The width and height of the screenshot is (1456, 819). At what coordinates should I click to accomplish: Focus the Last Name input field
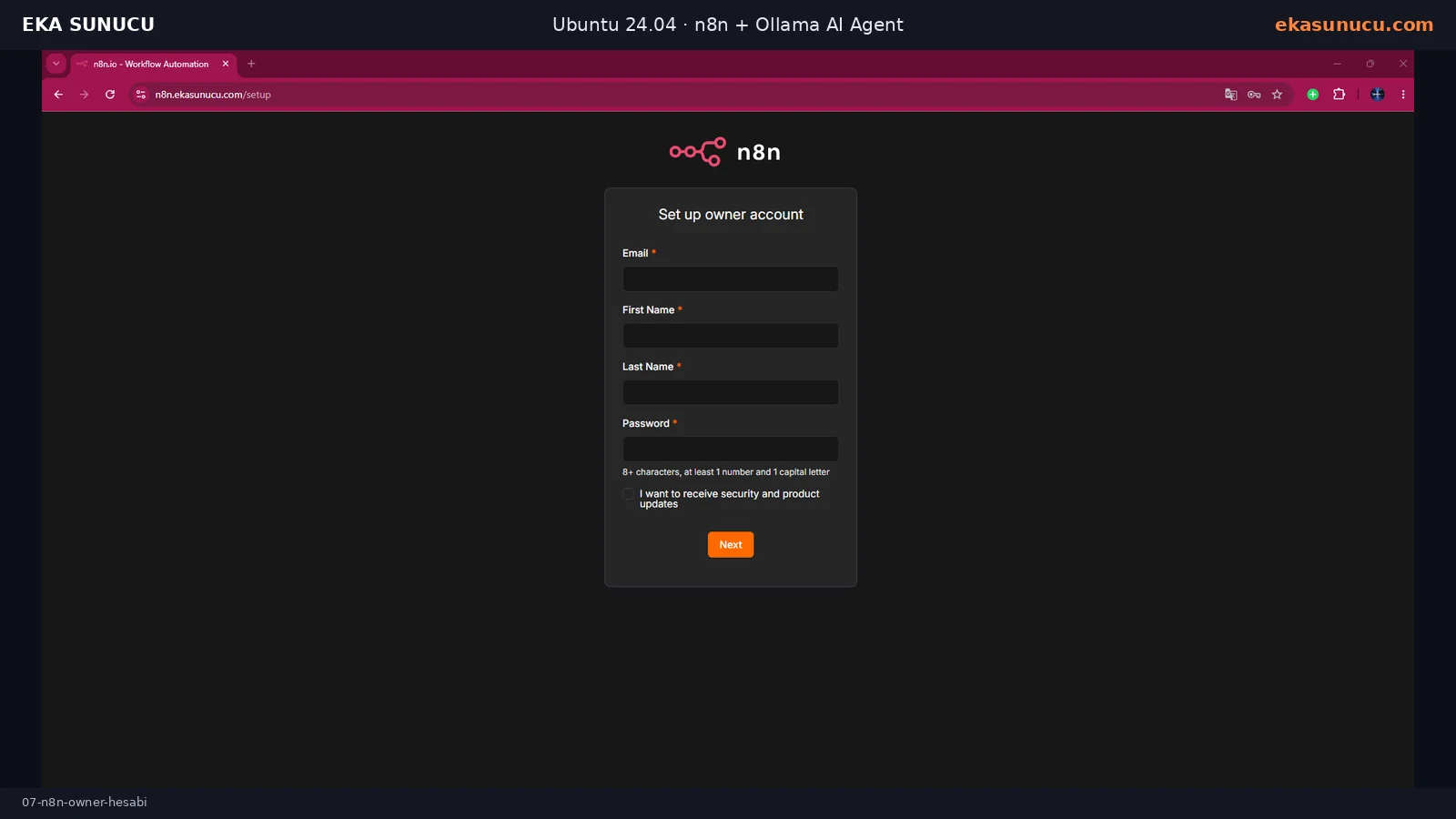point(731,392)
